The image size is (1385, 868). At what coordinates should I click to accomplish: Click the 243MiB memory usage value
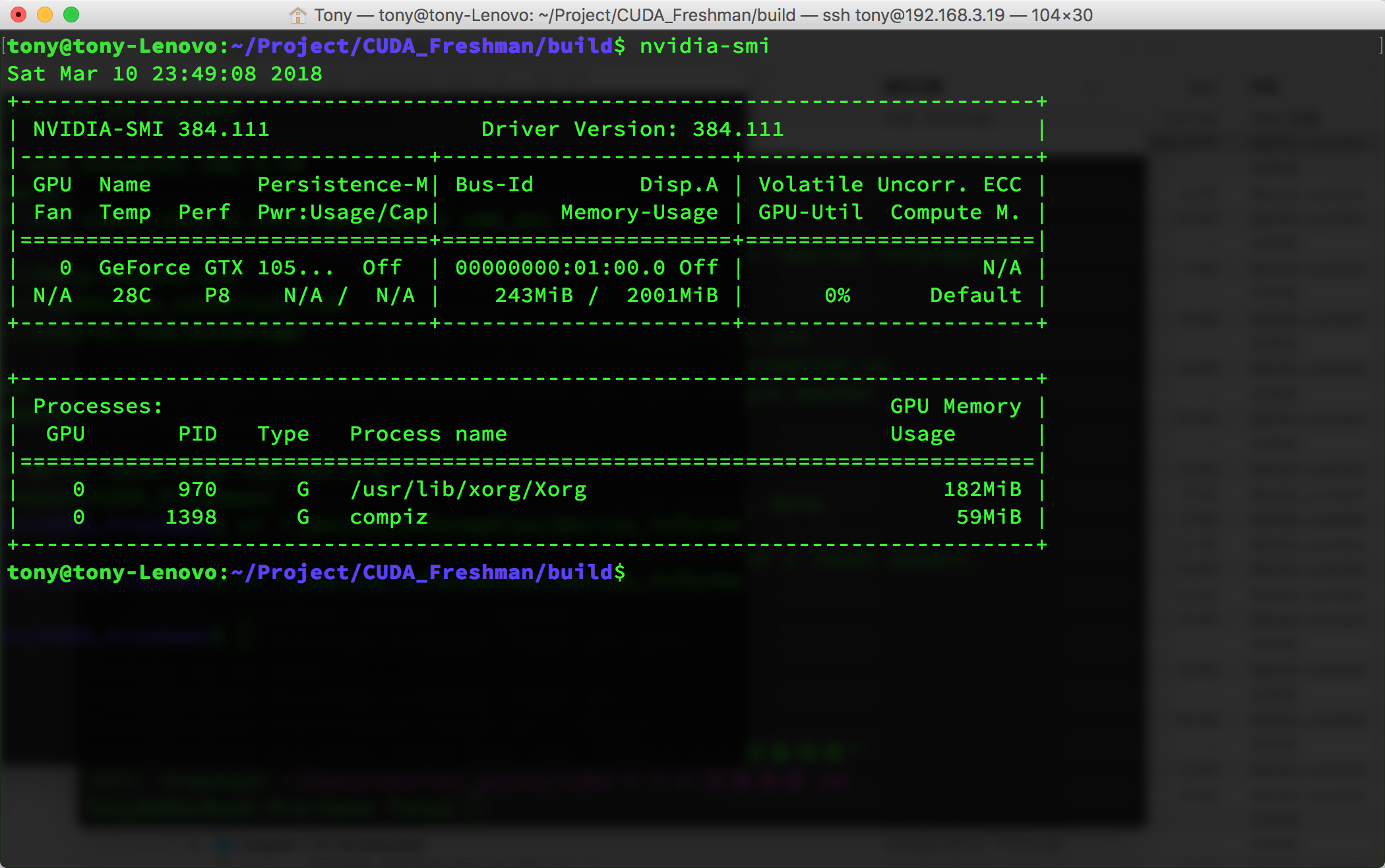point(534,295)
